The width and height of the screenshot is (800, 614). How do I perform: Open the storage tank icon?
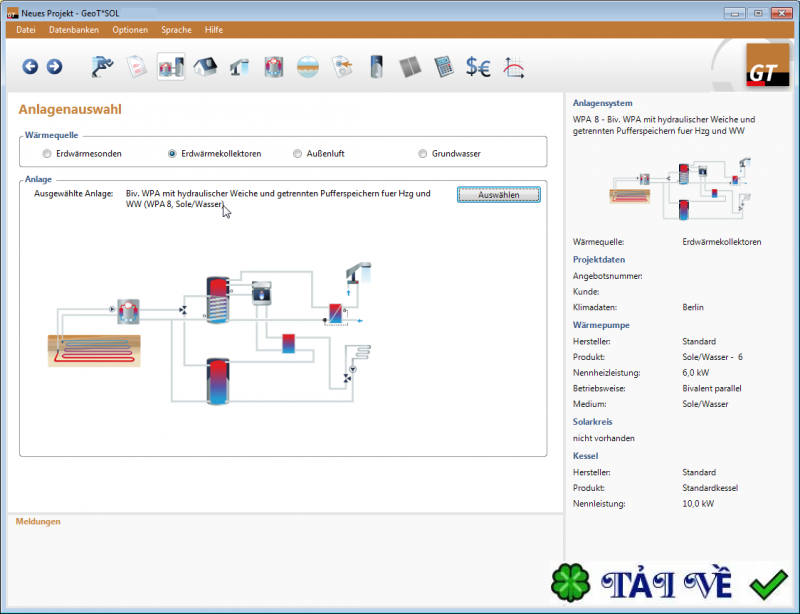[x=377, y=67]
